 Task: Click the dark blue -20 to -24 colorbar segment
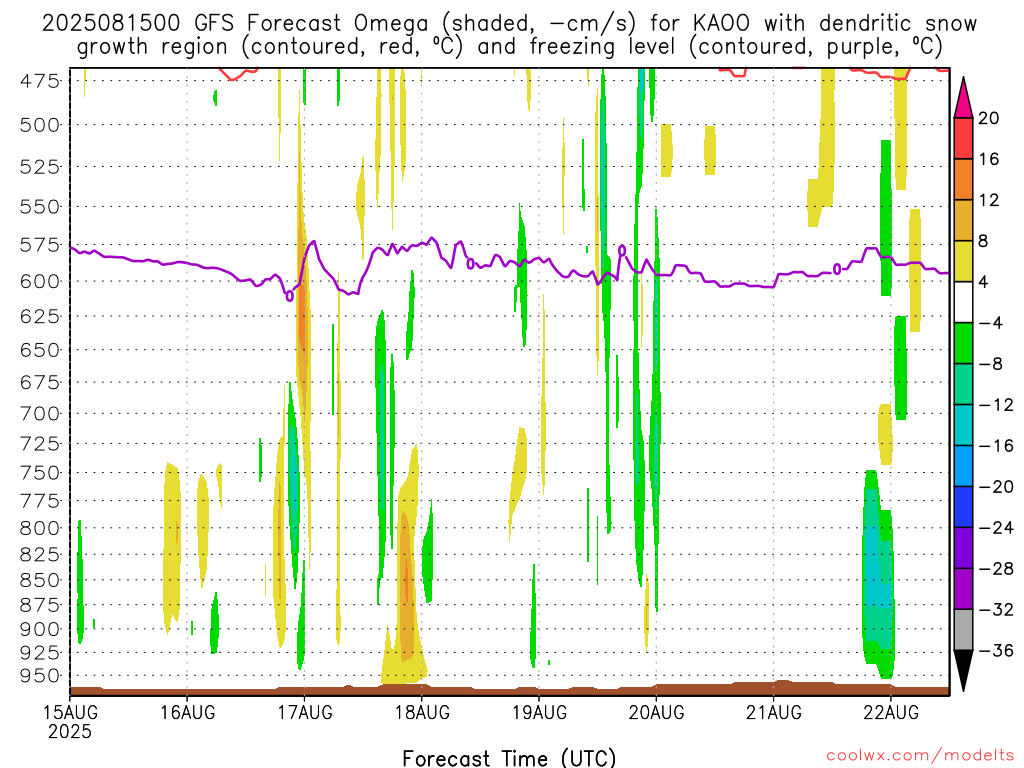pyautogui.click(x=963, y=507)
